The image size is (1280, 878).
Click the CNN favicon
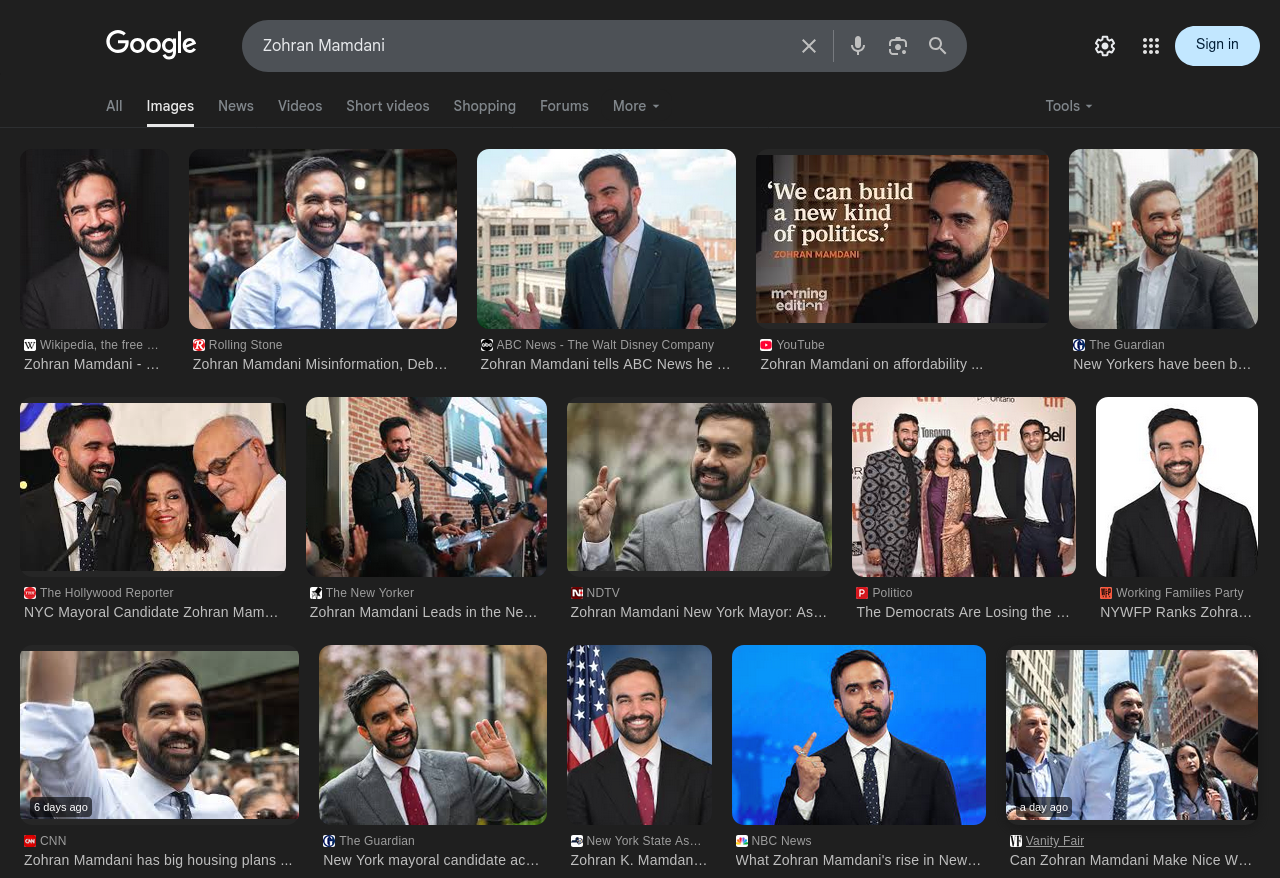coord(30,841)
